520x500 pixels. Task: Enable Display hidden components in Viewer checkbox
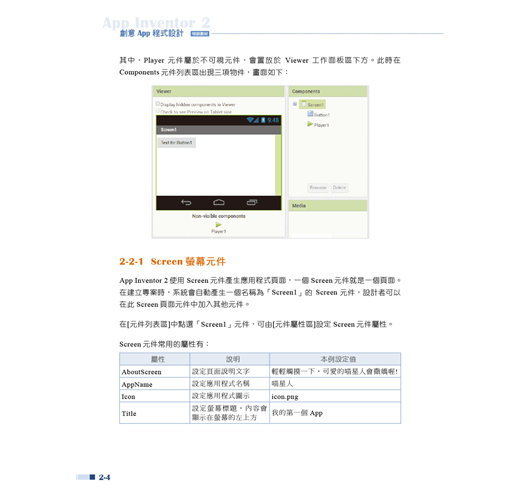158,104
